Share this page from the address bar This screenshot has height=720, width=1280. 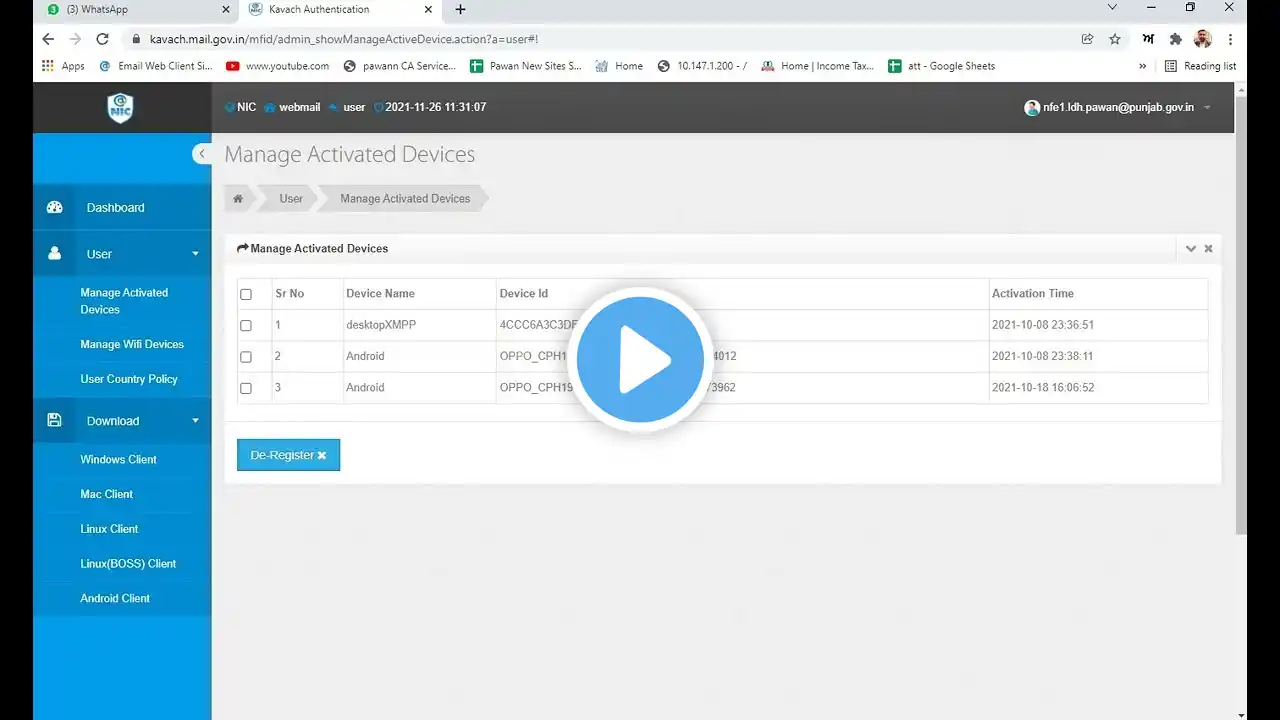point(1087,39)
